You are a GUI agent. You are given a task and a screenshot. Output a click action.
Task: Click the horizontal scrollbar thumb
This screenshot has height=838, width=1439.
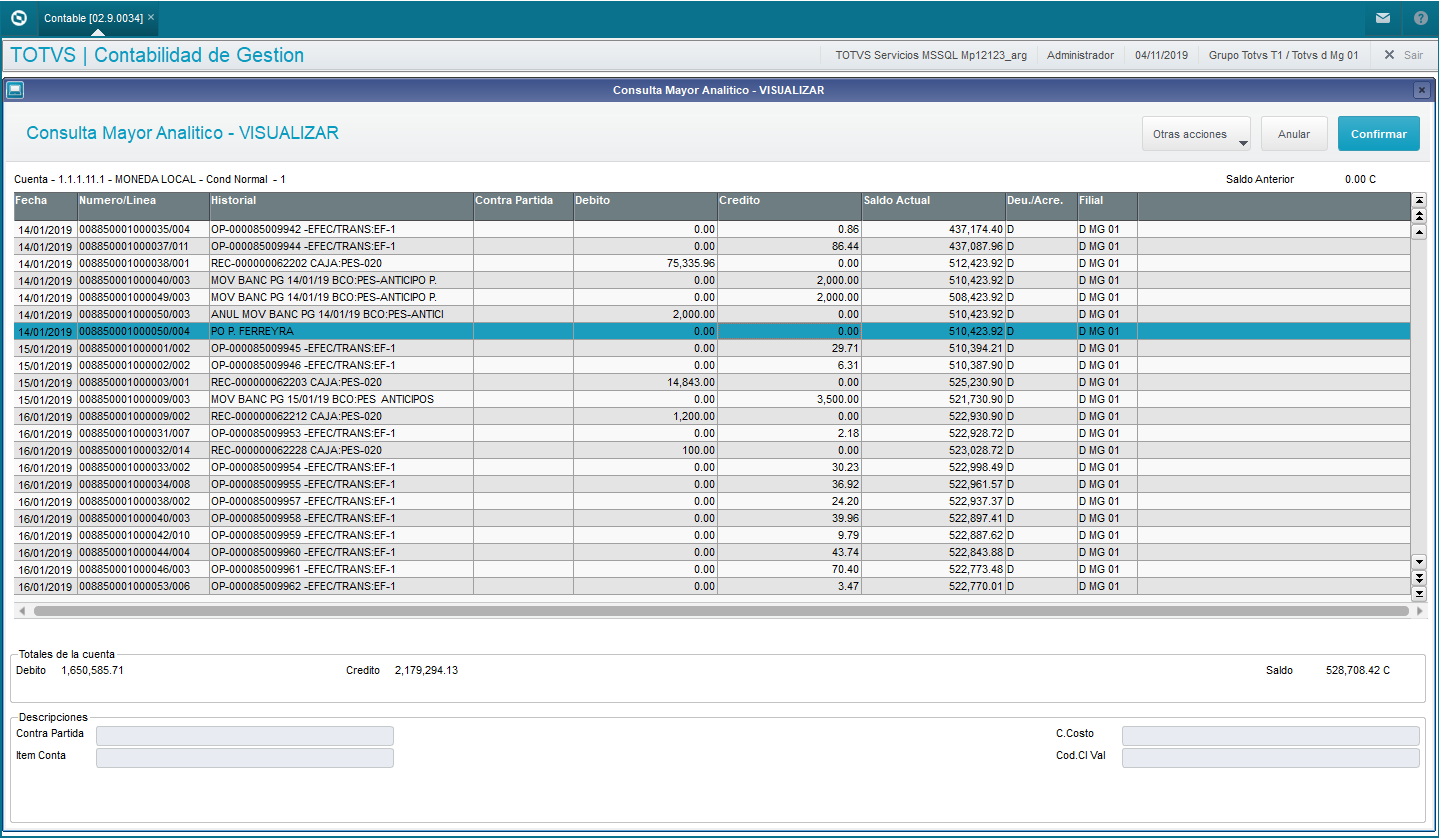coord(721,610)
